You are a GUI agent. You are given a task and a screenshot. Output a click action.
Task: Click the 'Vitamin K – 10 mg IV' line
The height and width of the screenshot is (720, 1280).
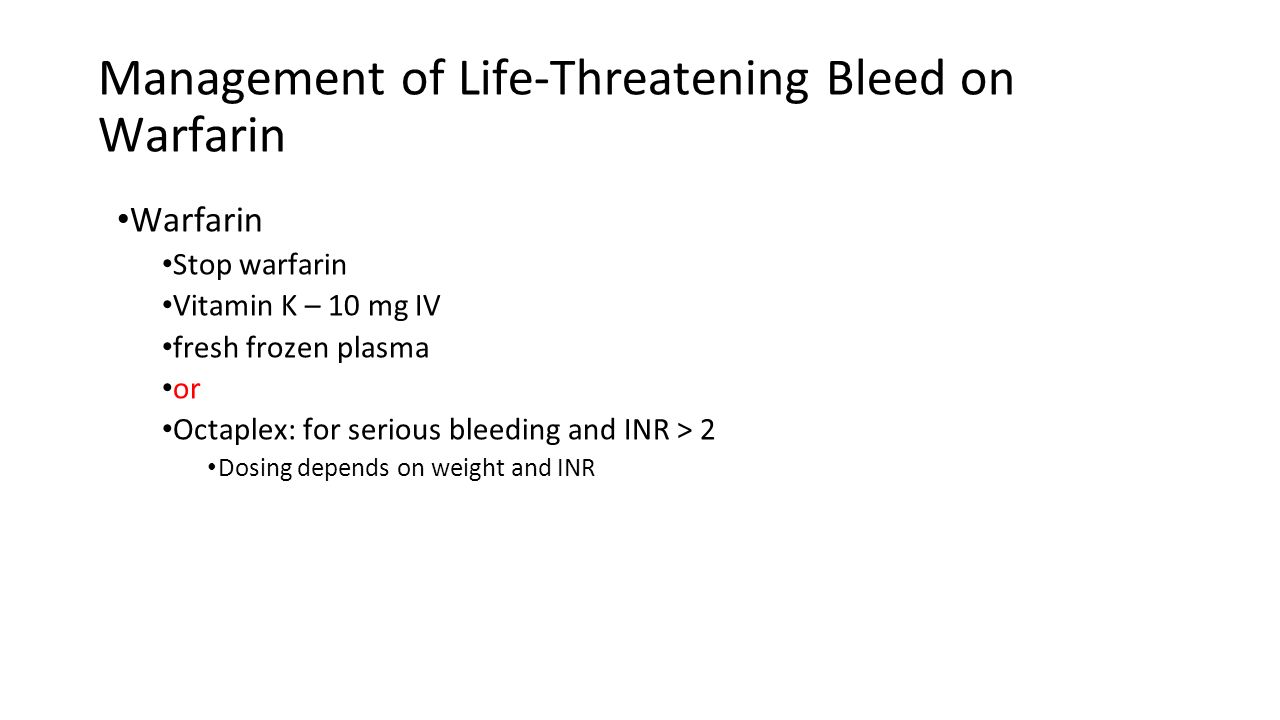tap(307, 306)
